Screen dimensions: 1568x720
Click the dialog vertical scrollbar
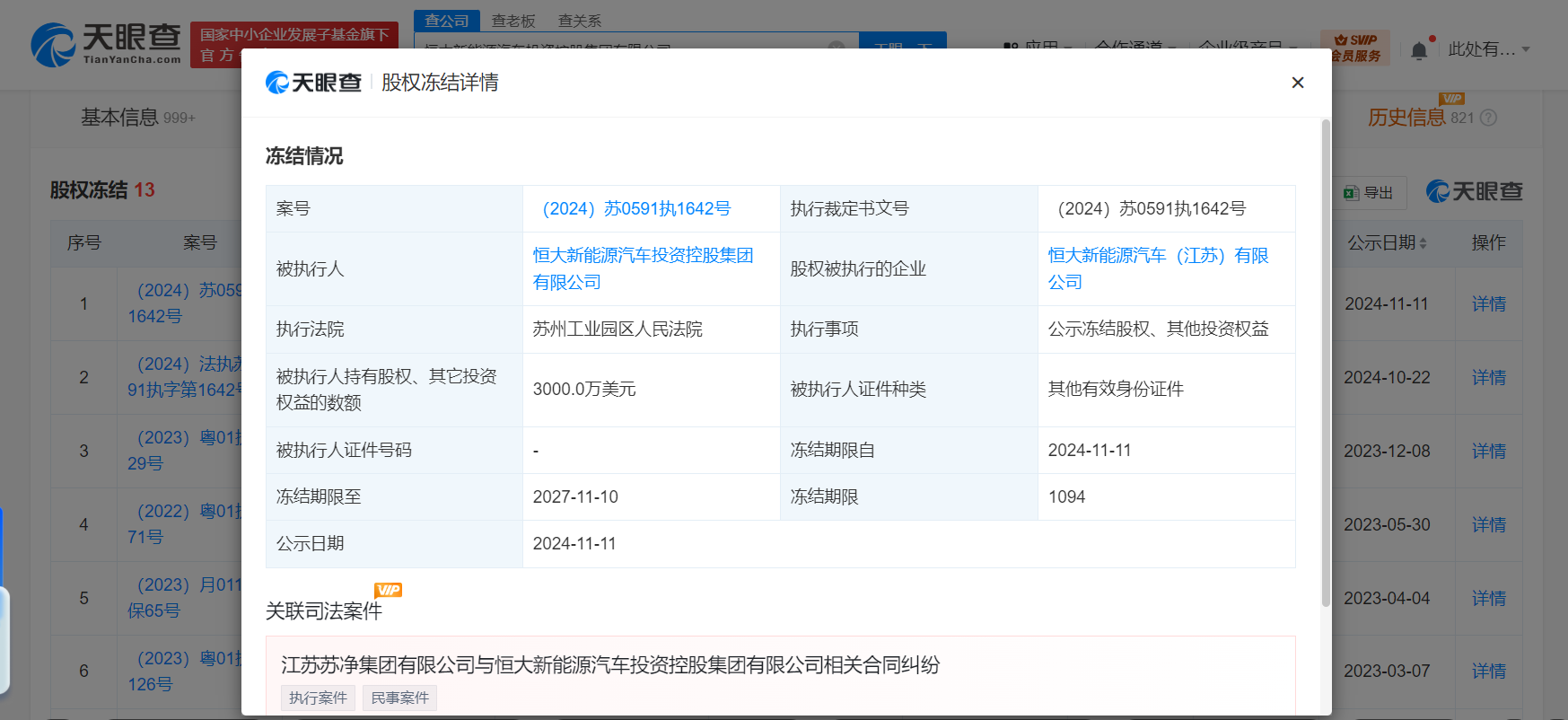1326,364
